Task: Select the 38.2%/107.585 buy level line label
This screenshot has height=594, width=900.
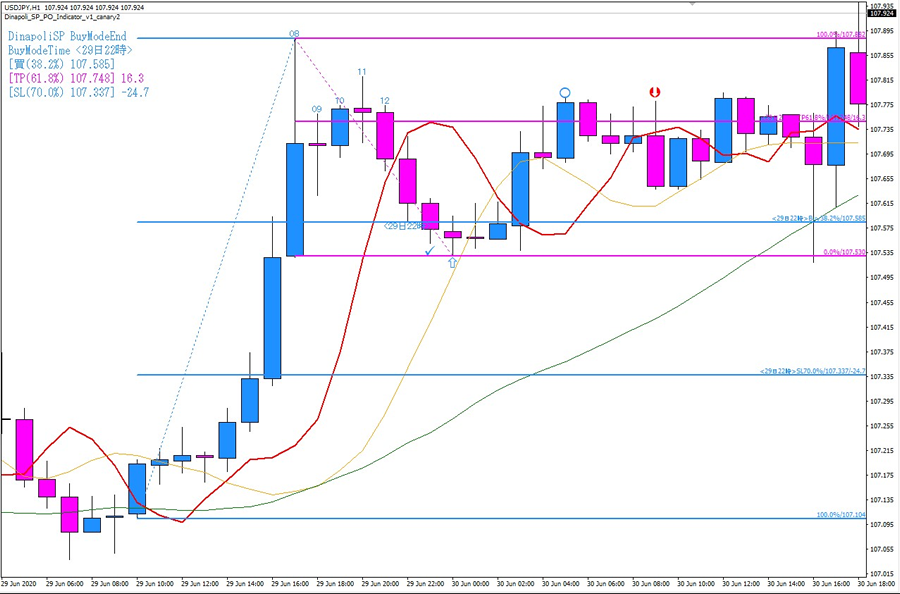Action: (x=818, y=218)
